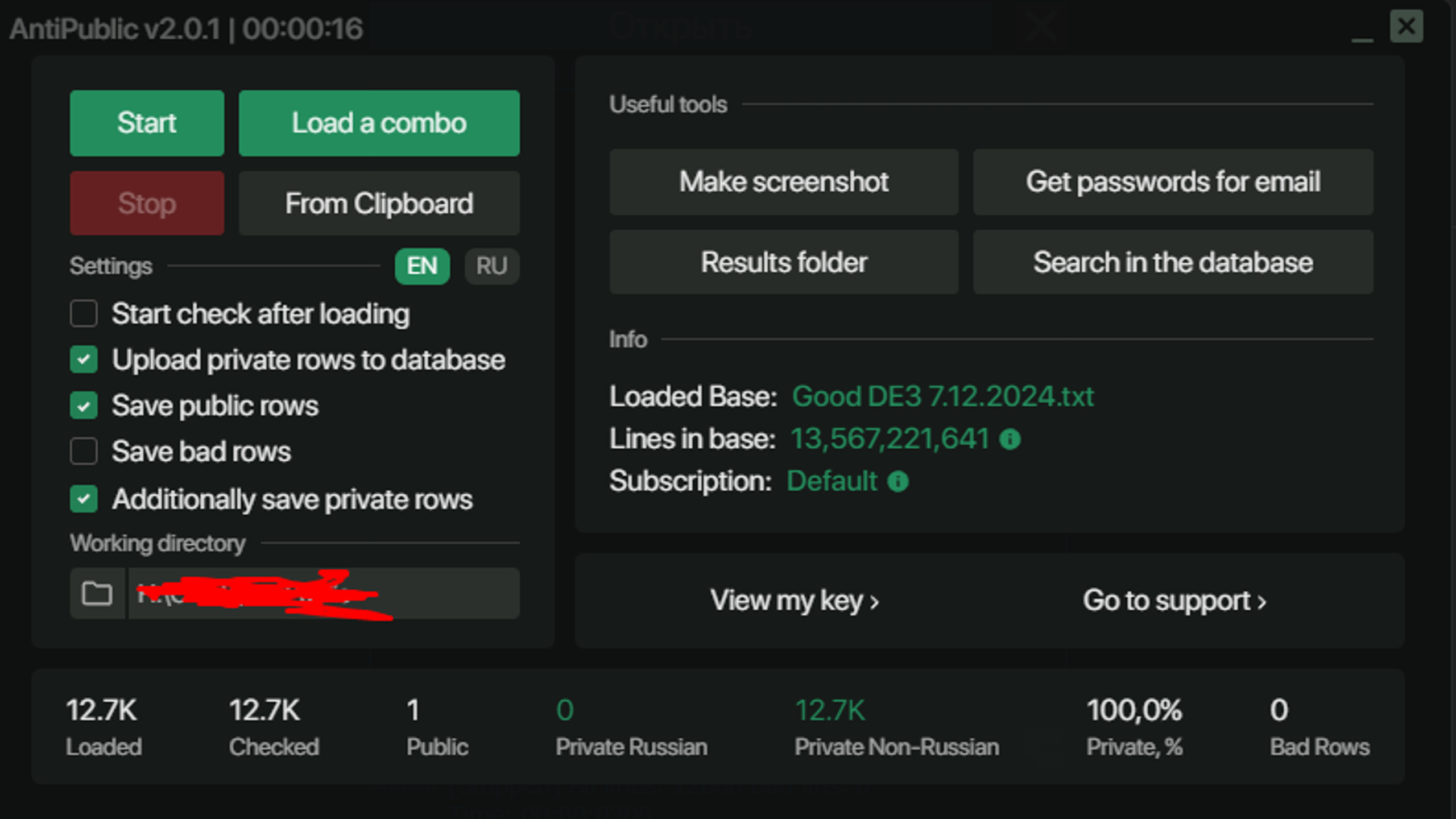Open View my key link
This screenshot has height=819, width=1456.
tap(795, 601)
